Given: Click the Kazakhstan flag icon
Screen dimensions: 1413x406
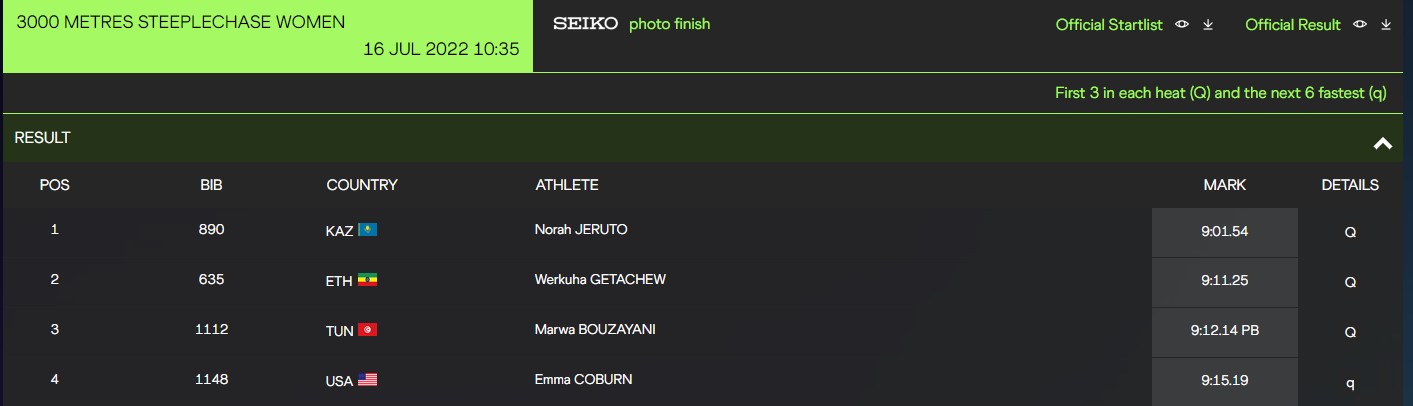Looking at the screenshot, I should pos(367,230).
